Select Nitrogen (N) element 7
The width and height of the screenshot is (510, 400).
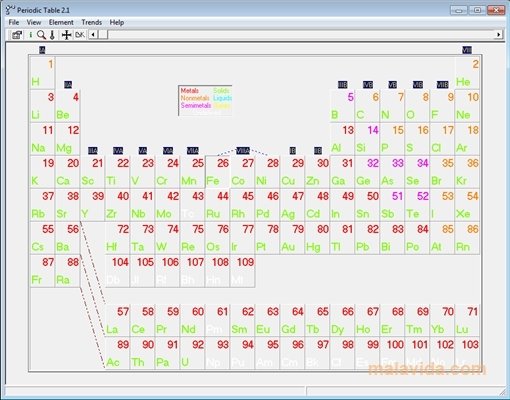click(392, 106)
